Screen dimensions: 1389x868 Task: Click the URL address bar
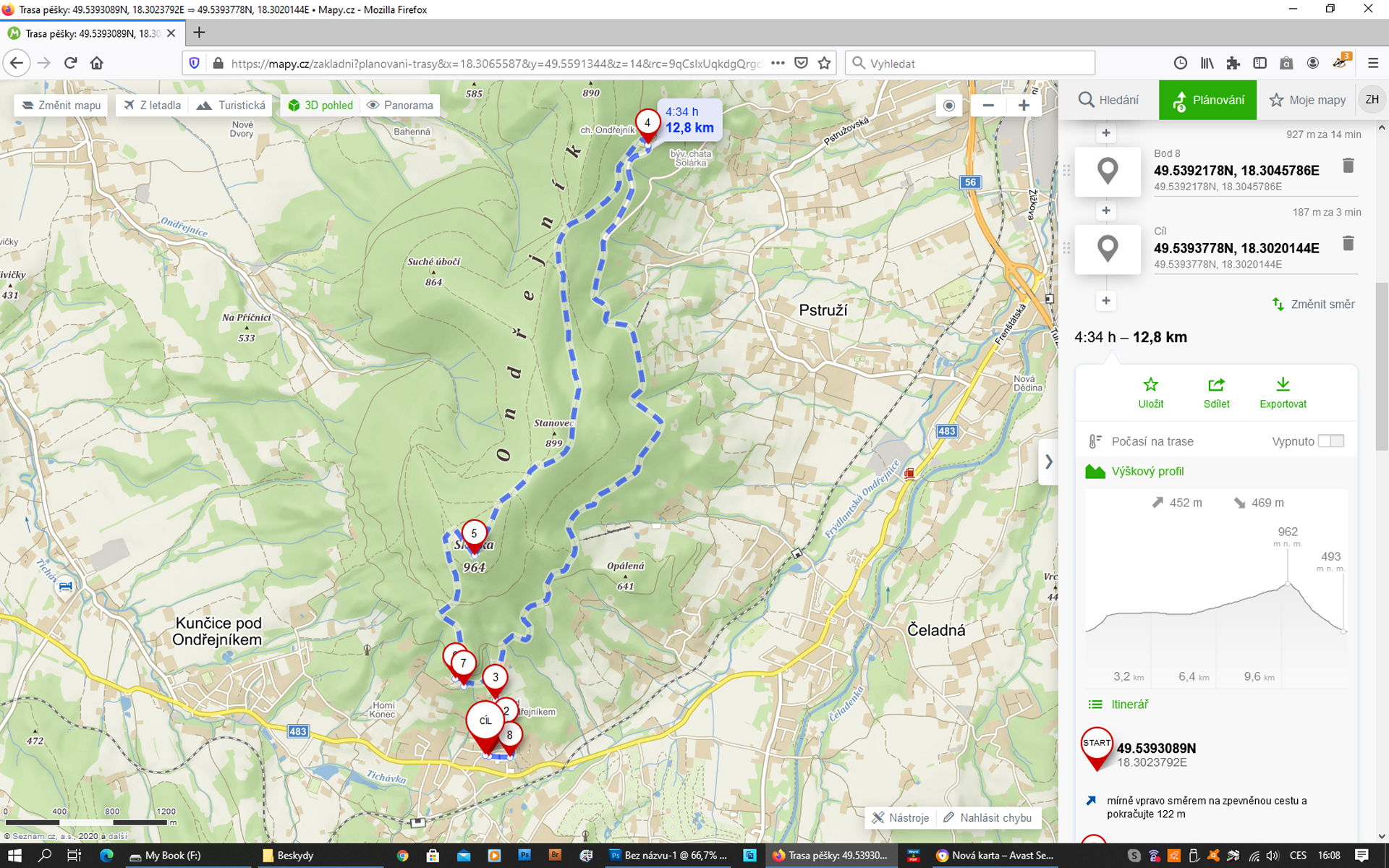click(496, 63)
